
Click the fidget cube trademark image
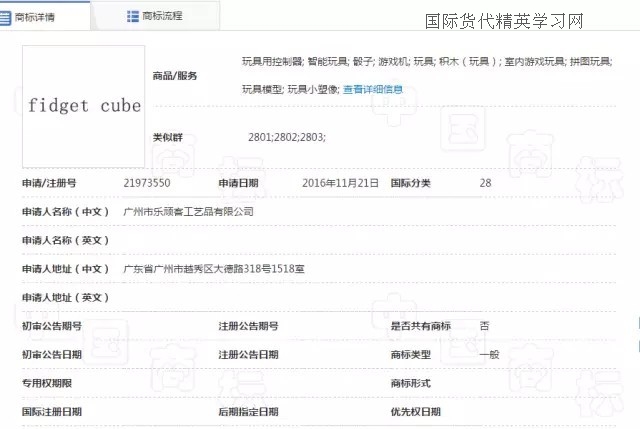coord(84,106)
